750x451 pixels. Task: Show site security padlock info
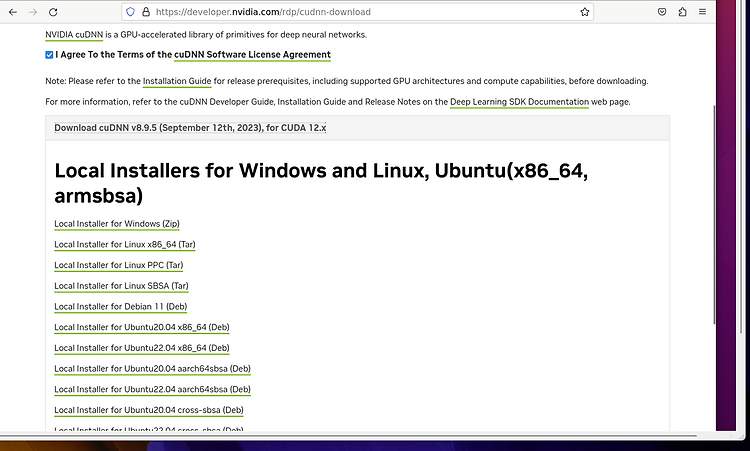146,12
